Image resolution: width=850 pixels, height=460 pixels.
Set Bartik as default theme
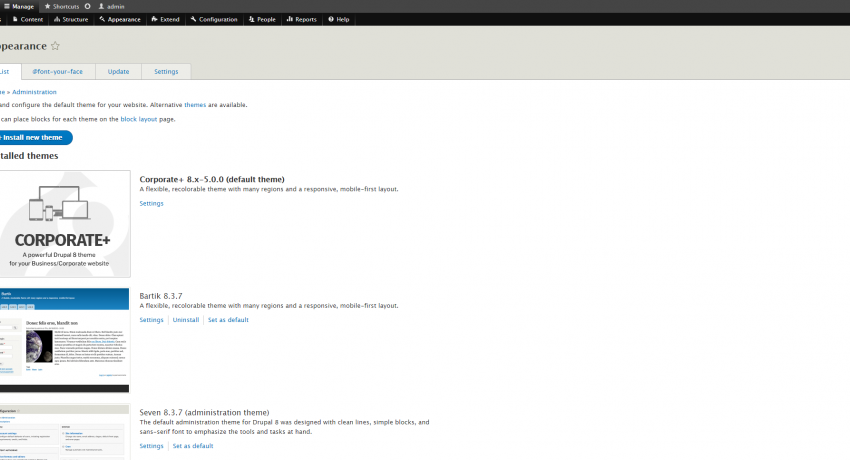click(x=228, y=320)
